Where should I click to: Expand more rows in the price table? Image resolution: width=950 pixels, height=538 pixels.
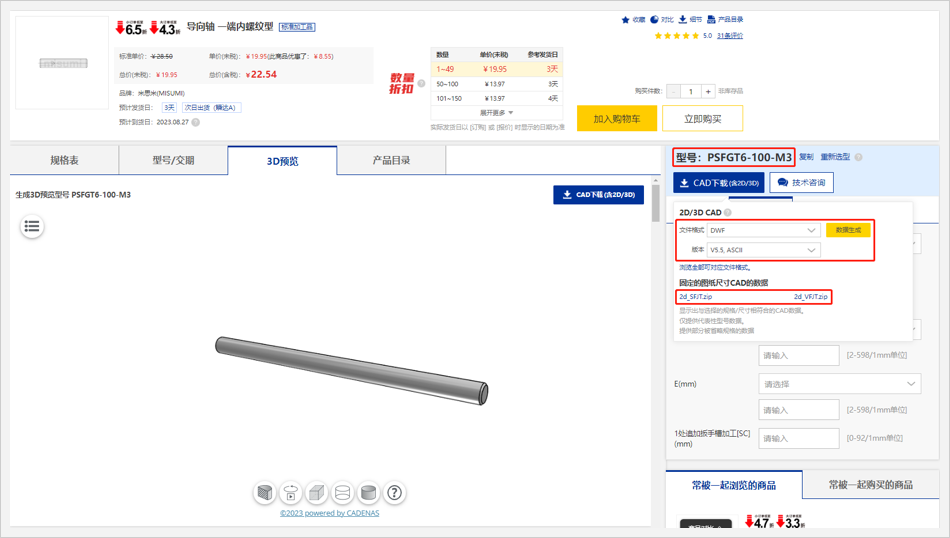pyautogui.click(x=497, y=113)
